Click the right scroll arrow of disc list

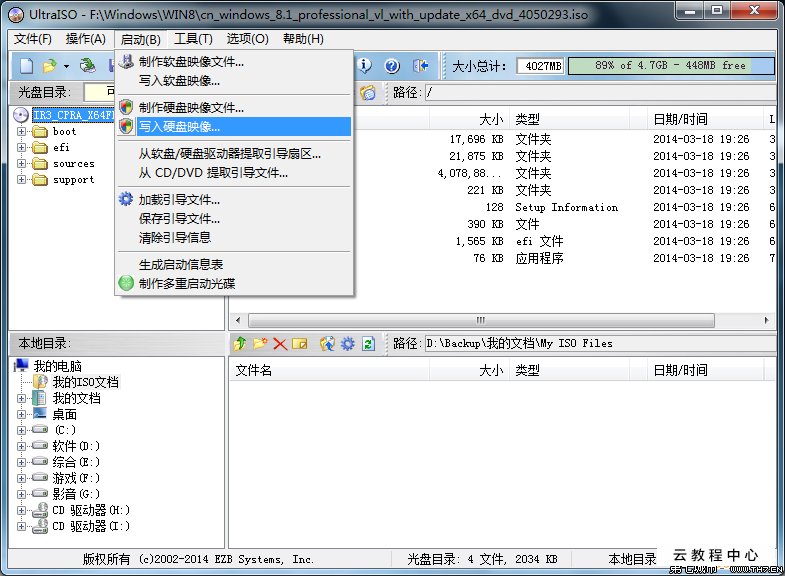pos(766,320)
